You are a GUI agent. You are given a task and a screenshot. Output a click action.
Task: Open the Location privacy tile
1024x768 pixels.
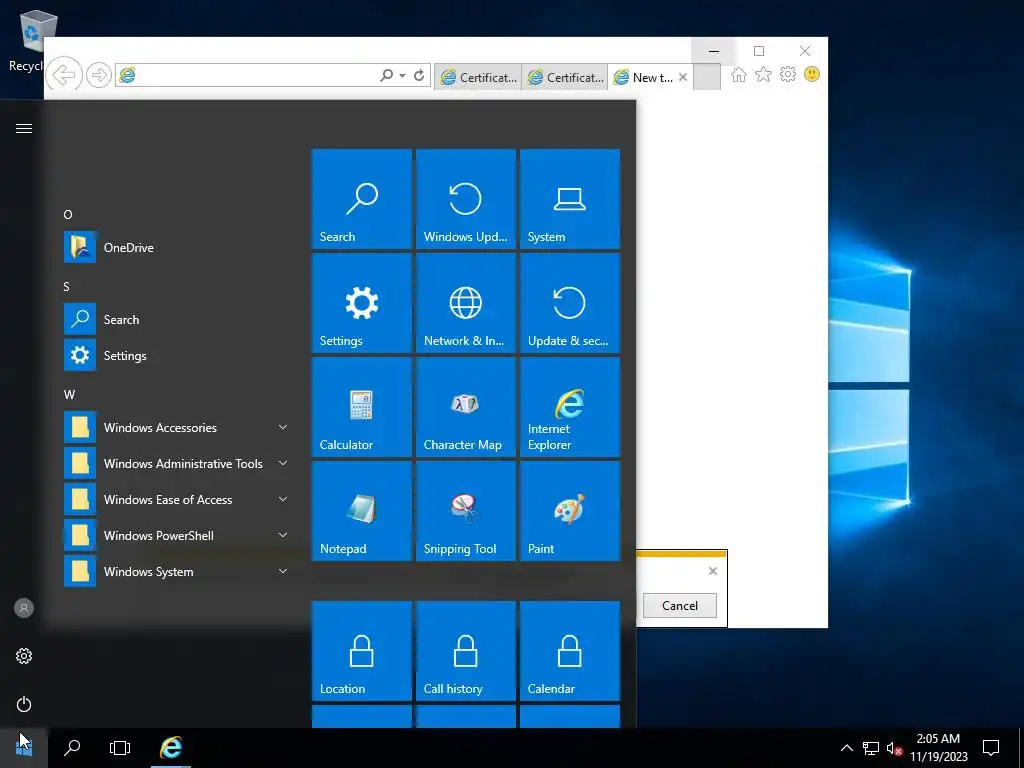[362, 651]
